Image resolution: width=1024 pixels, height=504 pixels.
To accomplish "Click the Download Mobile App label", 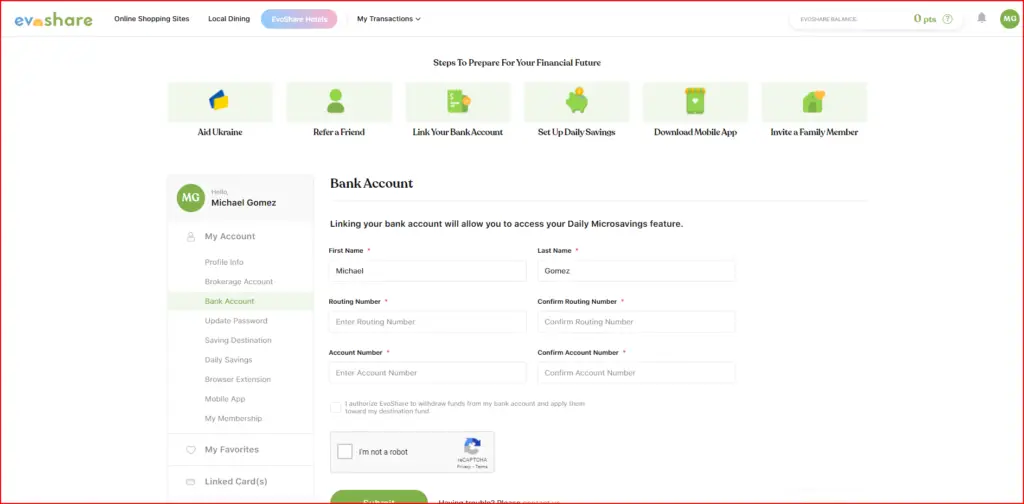I will tap(696, 132).
